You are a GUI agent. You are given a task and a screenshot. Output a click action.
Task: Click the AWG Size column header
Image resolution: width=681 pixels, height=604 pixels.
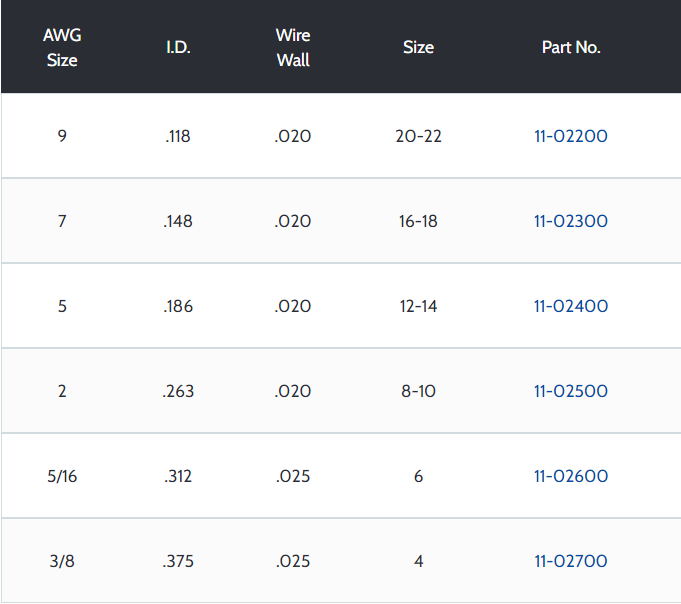click(62, 48)
